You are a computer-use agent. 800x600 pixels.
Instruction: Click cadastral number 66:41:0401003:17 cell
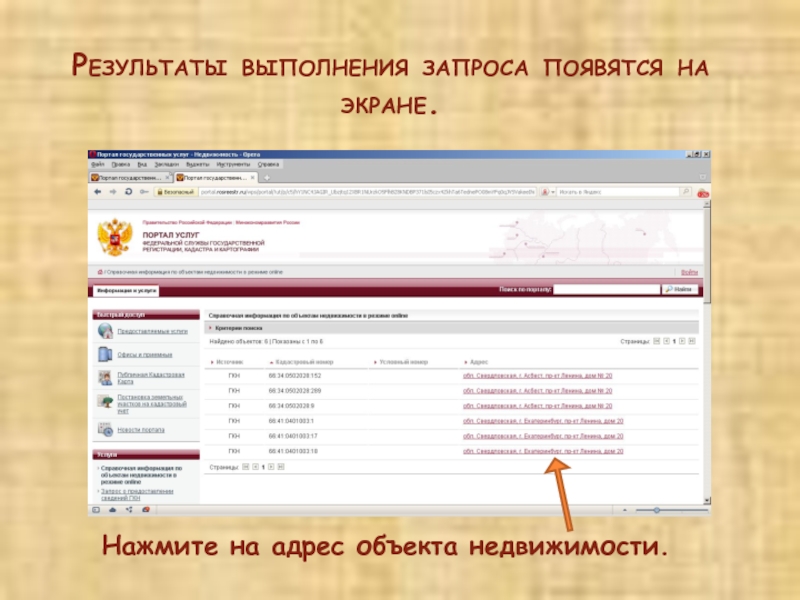click(293, 436)
